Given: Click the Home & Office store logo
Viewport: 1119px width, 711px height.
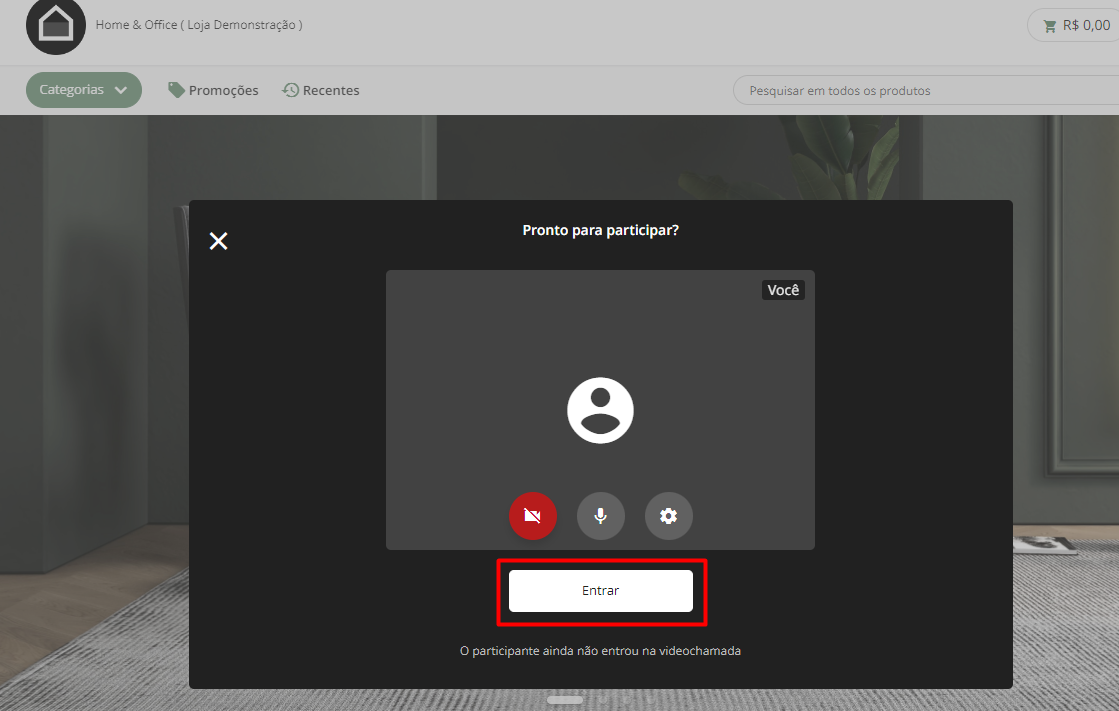Looking at the screenshot, I should (x=56, y=25).
